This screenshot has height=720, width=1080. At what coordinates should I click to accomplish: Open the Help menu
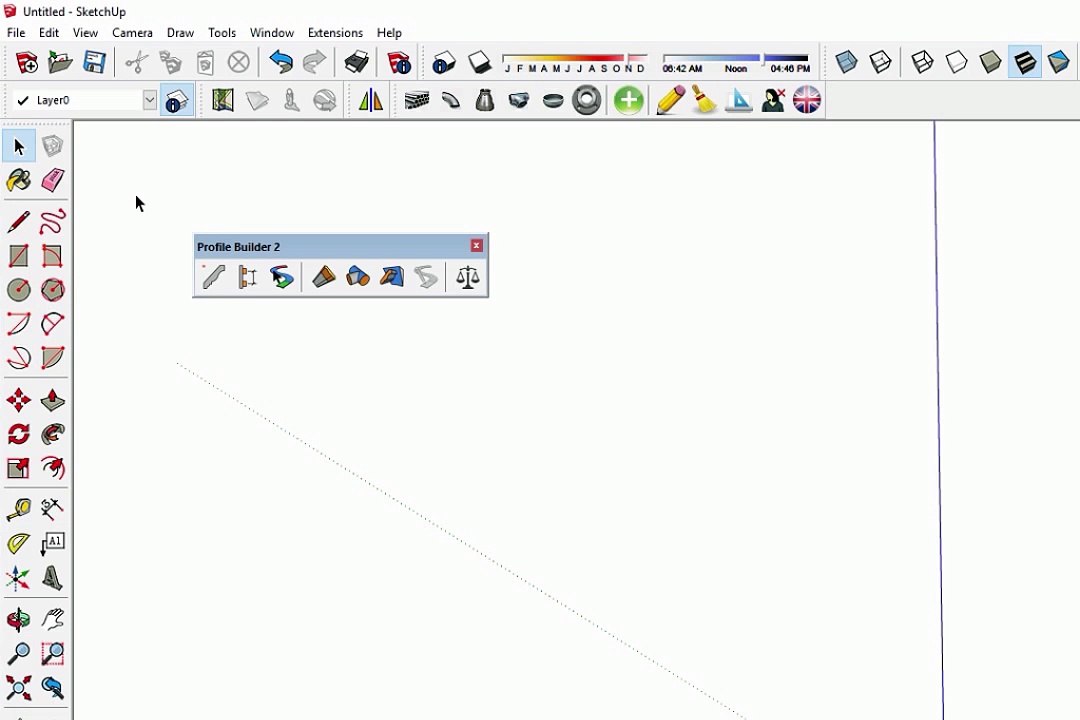coord(389,32)
